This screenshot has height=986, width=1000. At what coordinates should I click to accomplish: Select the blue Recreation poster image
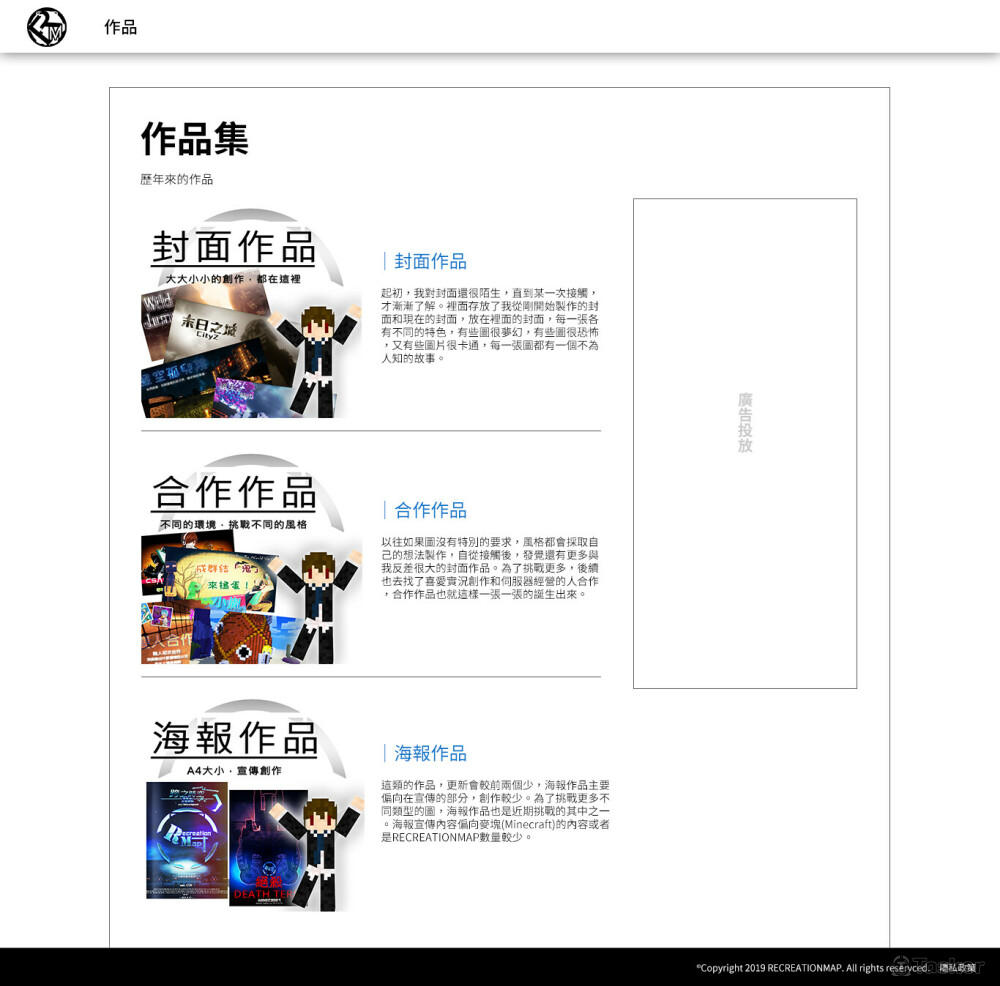tap(187, 839)
